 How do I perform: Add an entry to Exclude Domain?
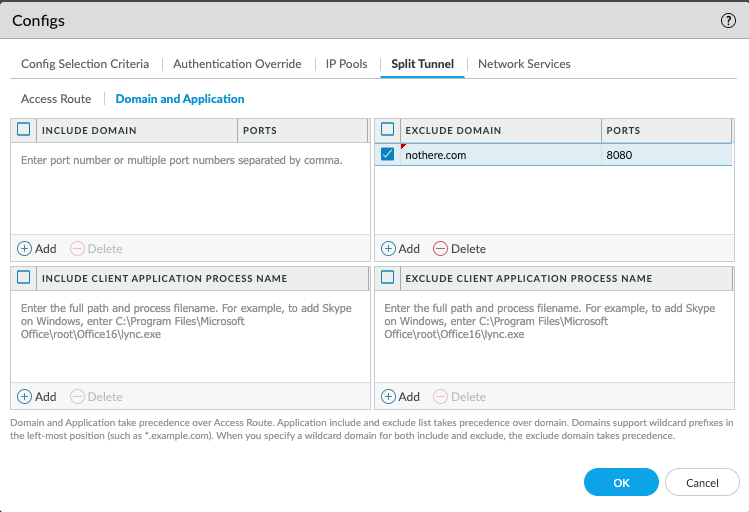(x=400, y=249)
